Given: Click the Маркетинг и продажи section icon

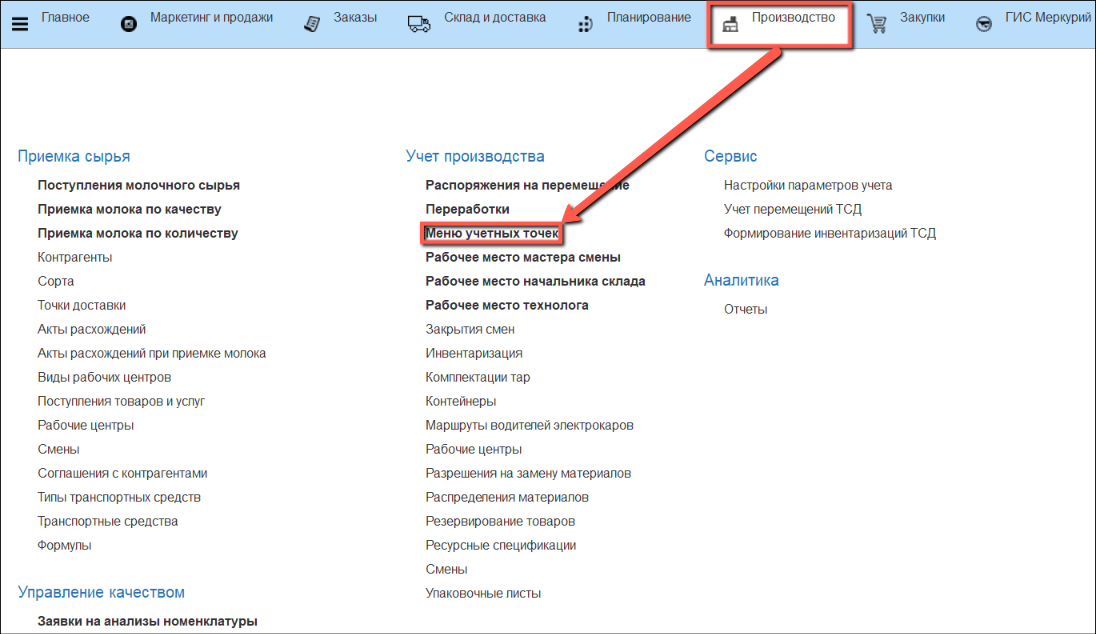Looking at the screenshot, I should (x=128, y=24).
